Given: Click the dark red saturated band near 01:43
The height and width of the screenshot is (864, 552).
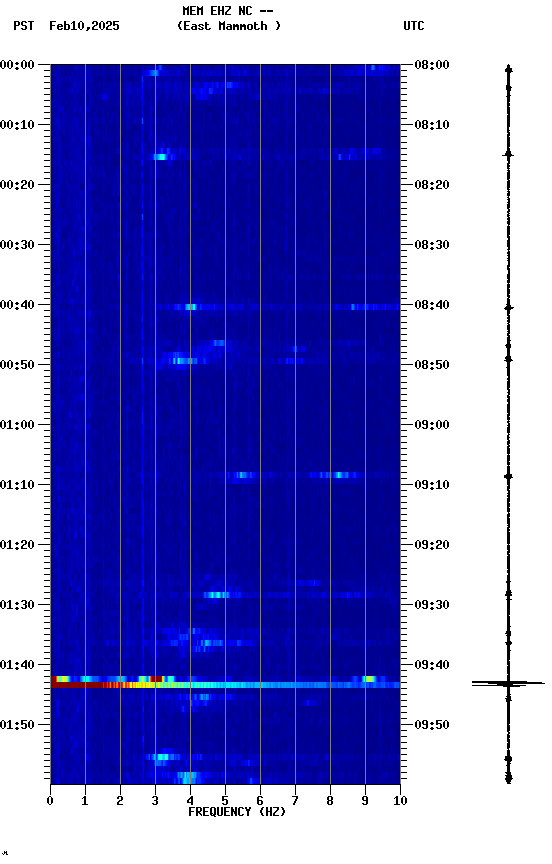Looking at the screenshot, I should (x=77, y=685).
